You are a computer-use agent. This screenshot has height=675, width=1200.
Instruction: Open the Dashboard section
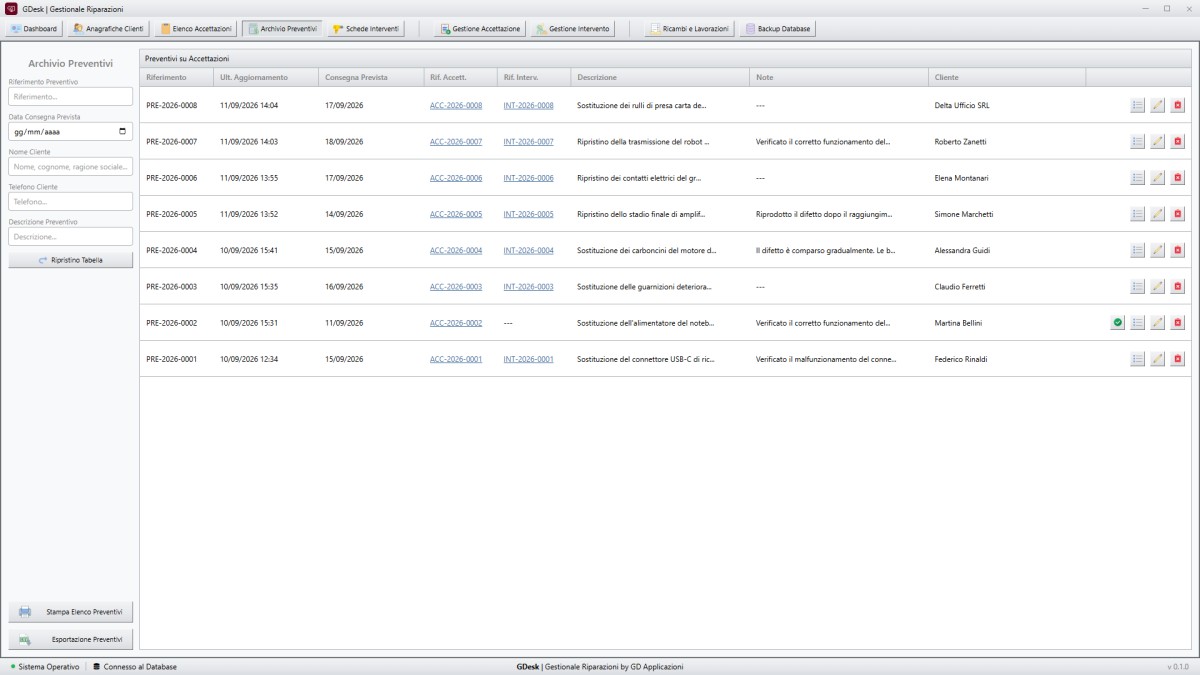tap(35, 29)
